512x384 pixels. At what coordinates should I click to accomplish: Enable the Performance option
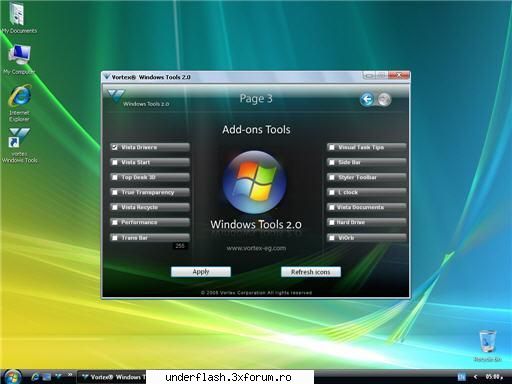click(115, 222)
